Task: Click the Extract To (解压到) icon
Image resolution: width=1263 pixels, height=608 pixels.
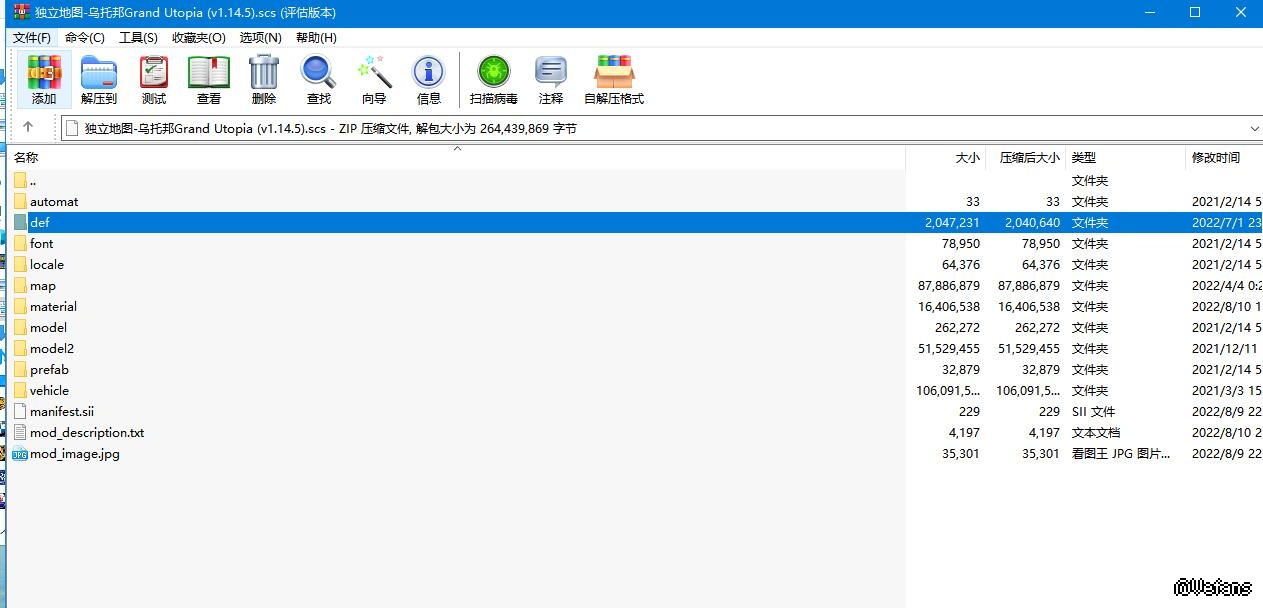Action: 99,78
